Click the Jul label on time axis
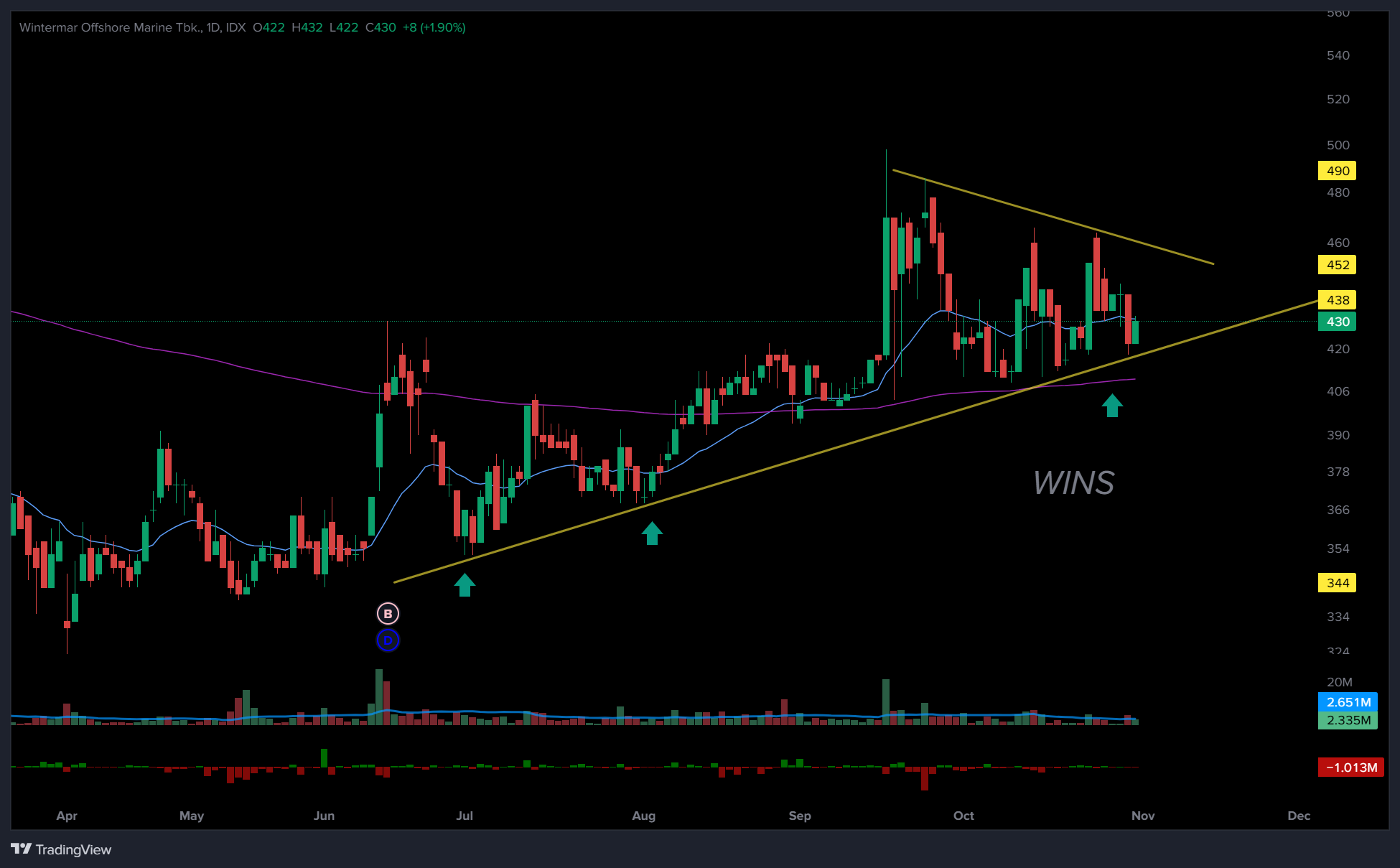This screenshot has height=868, width=1400. 465,816
